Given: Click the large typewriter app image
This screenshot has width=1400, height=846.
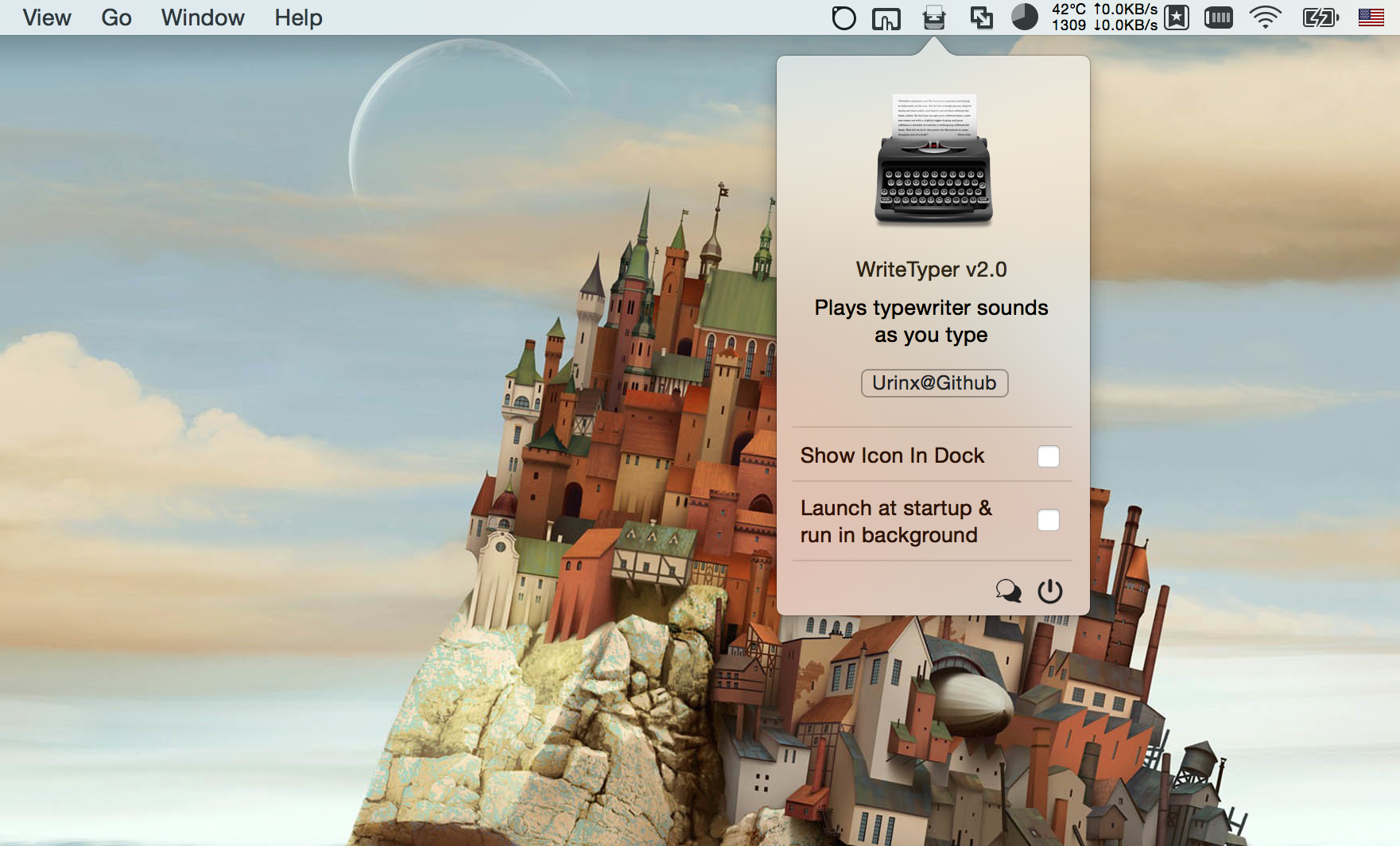Looking at the screenshot, I should click(x=933, y=160).
